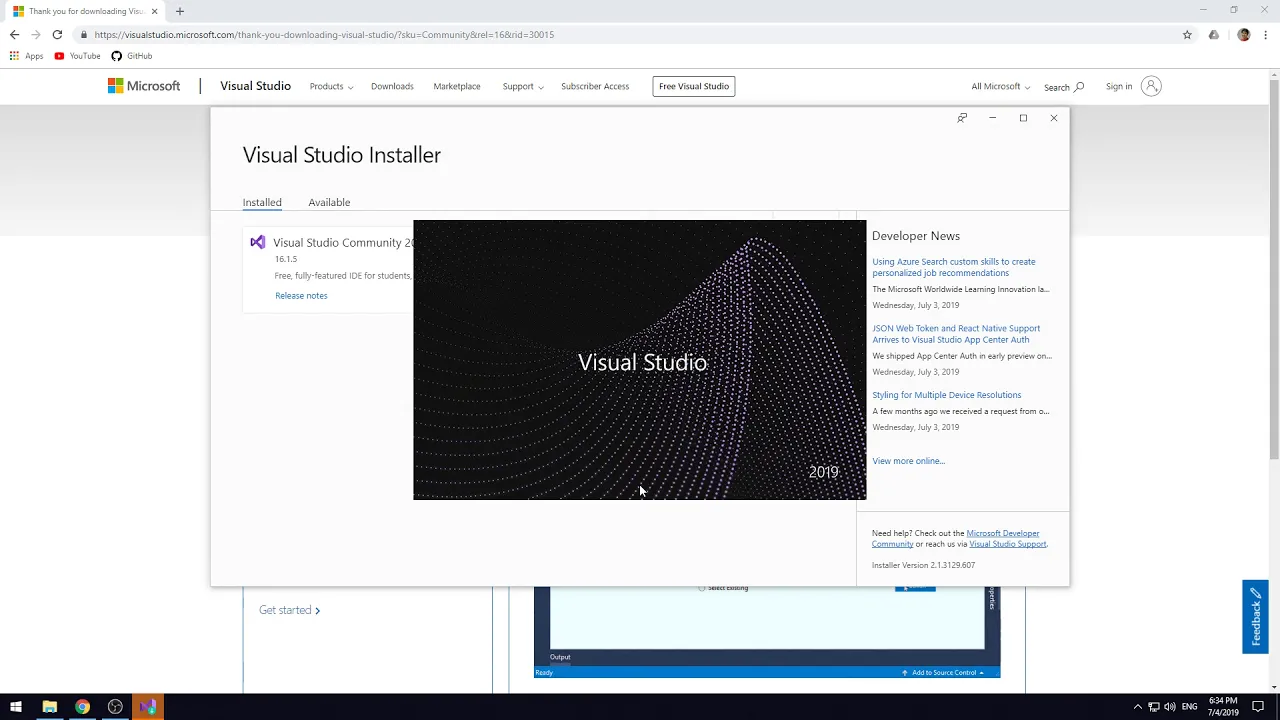This screenshot has width=1280, height=720.
Task: Open the Windows Start menu
Action: click(x=16, y=707)
